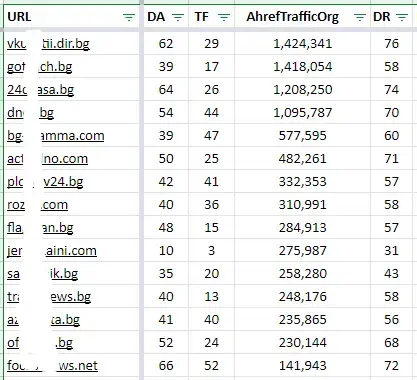
Task: Select the cell with traffic 1,424,341
Action: tap(302, 44)
